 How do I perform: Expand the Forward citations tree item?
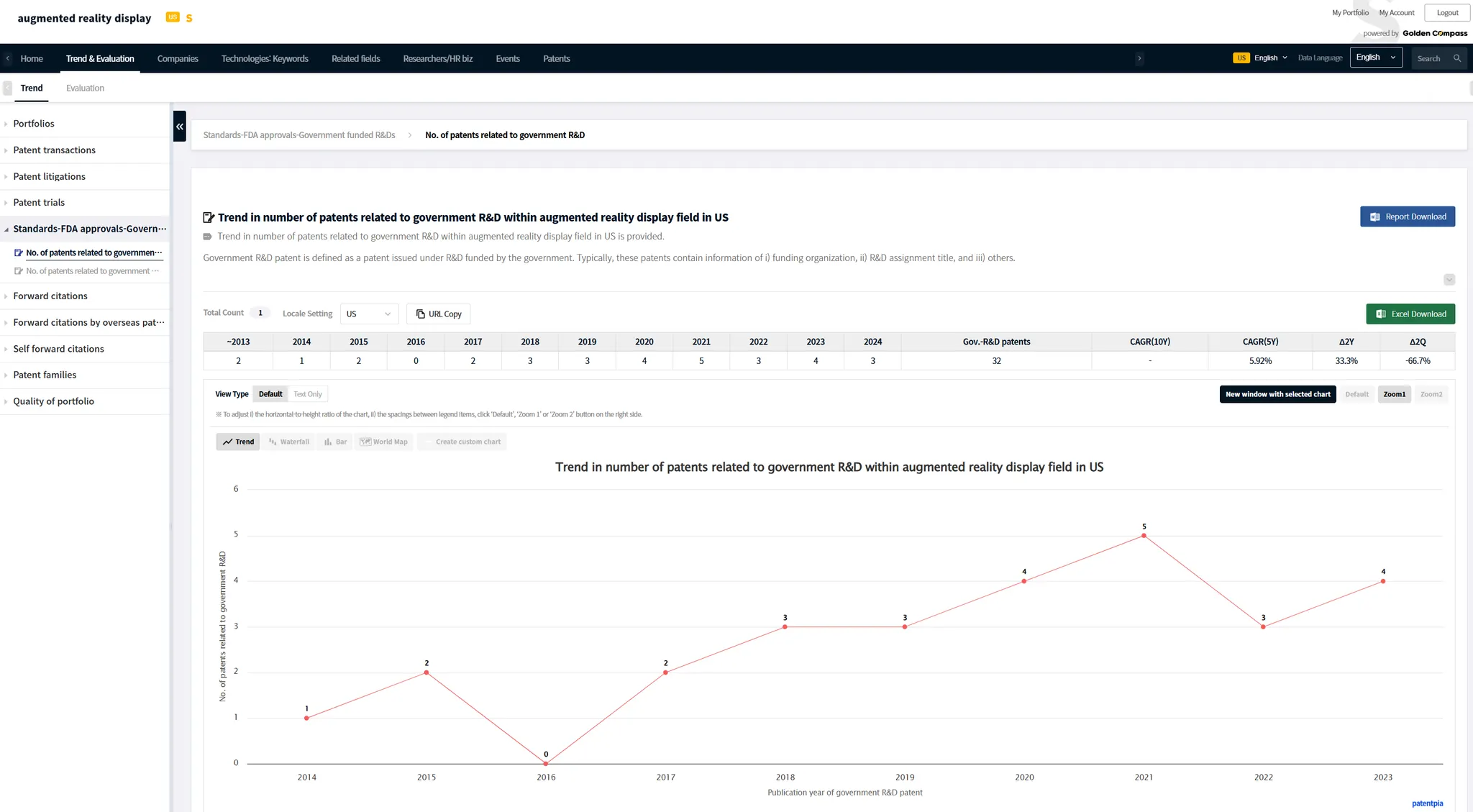pos(50,296)
